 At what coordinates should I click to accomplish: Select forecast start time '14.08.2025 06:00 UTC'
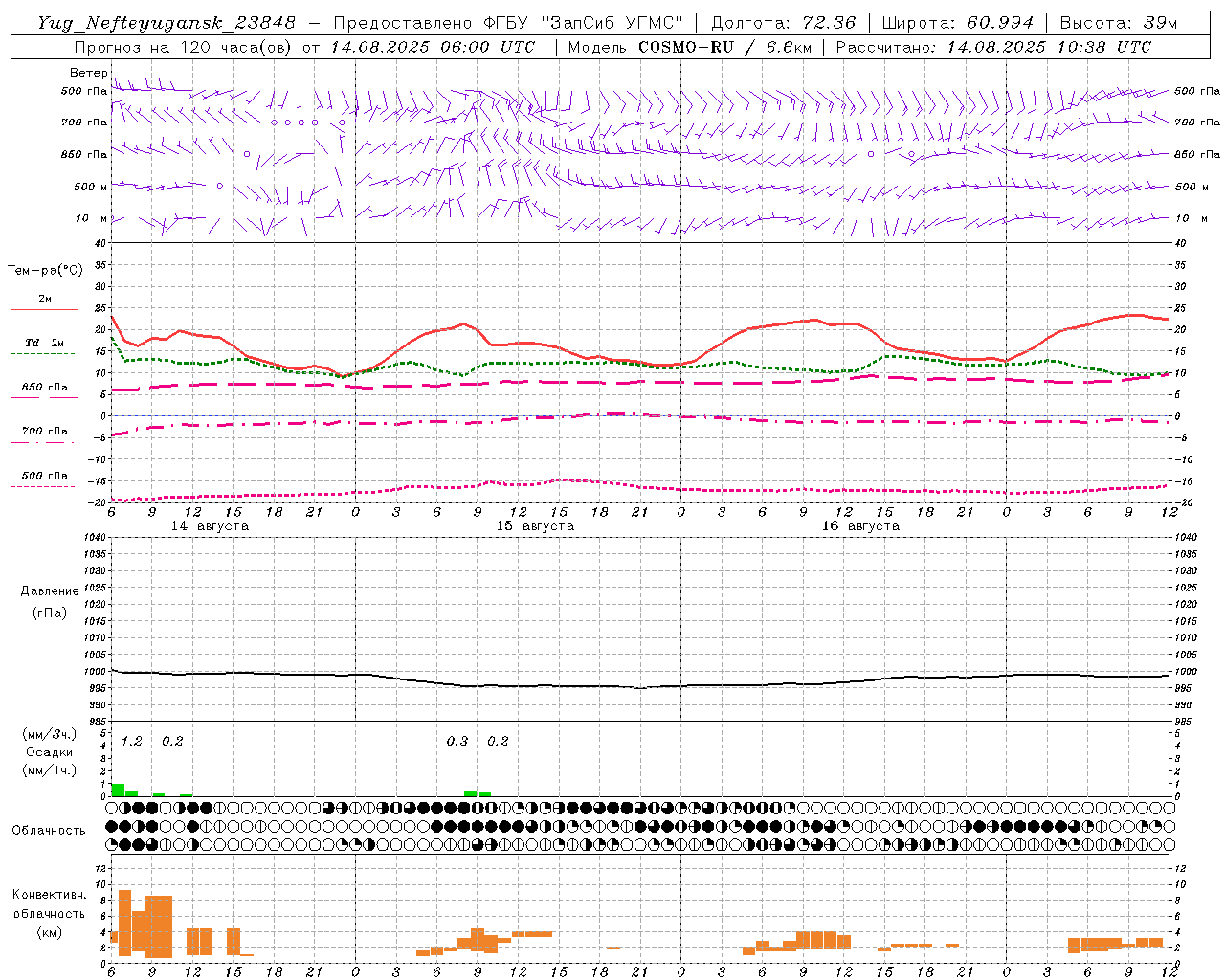434,47
